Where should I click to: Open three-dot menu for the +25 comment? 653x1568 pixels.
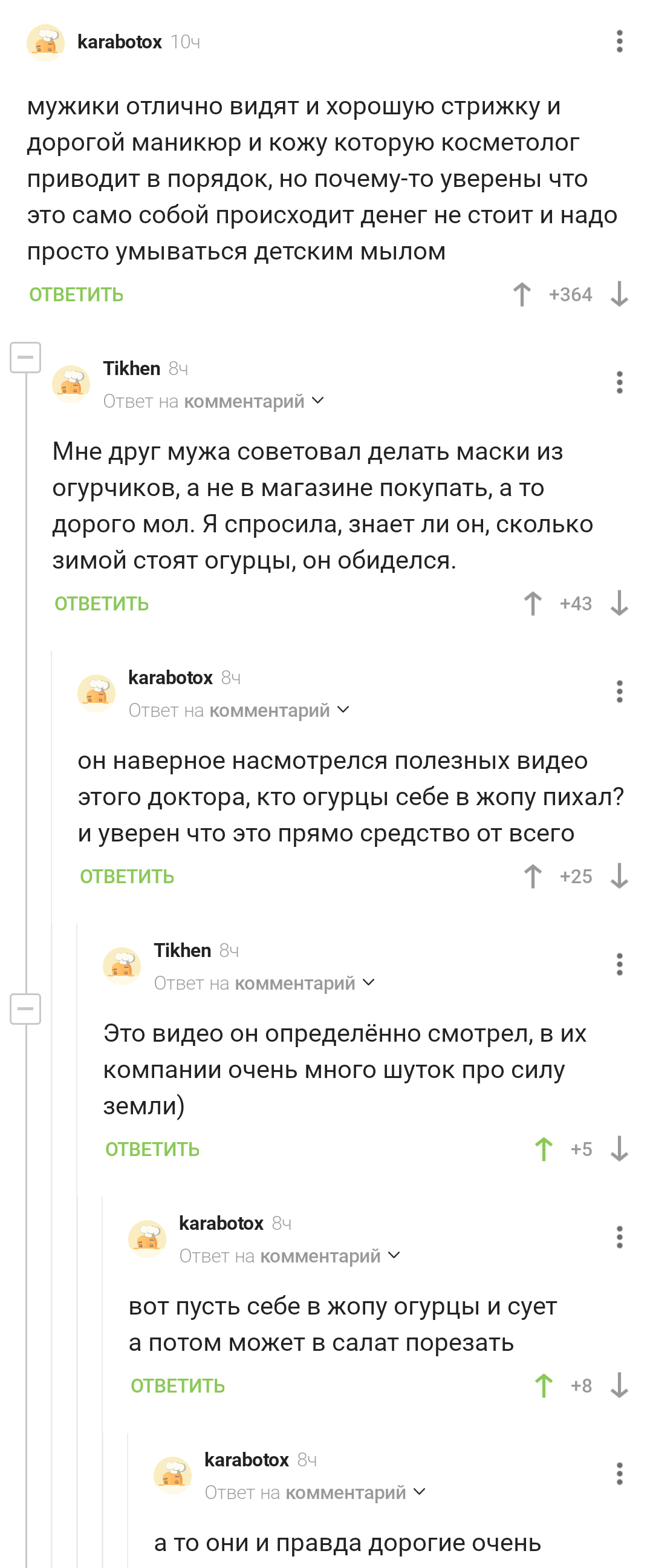[x=619, y=692]
